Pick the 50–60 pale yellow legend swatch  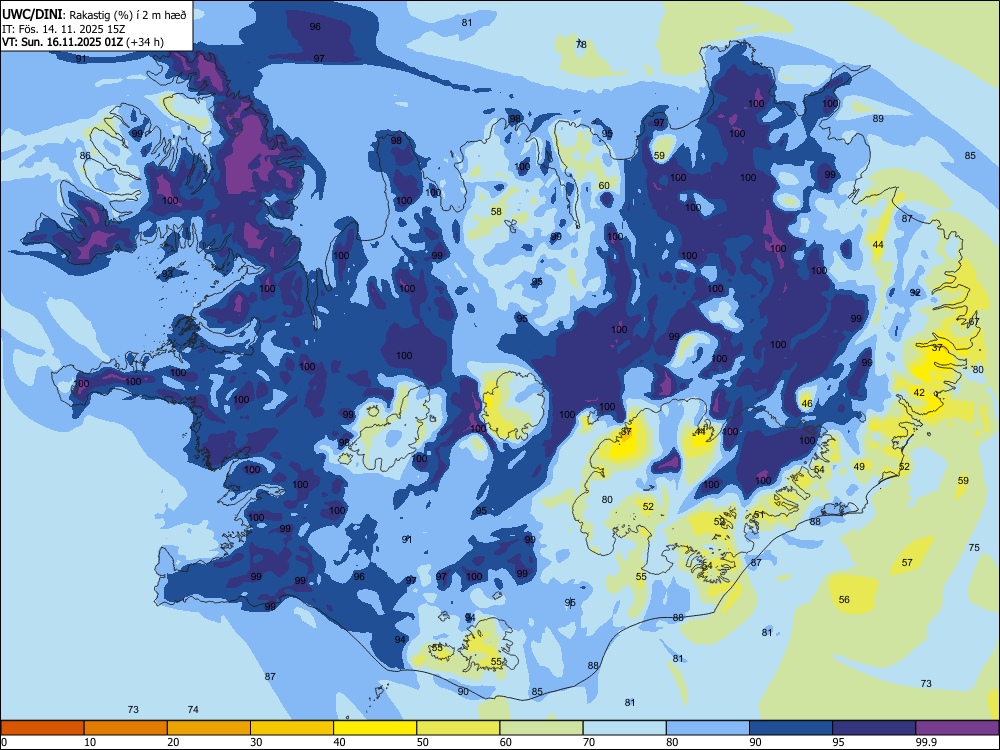[458, 728]
